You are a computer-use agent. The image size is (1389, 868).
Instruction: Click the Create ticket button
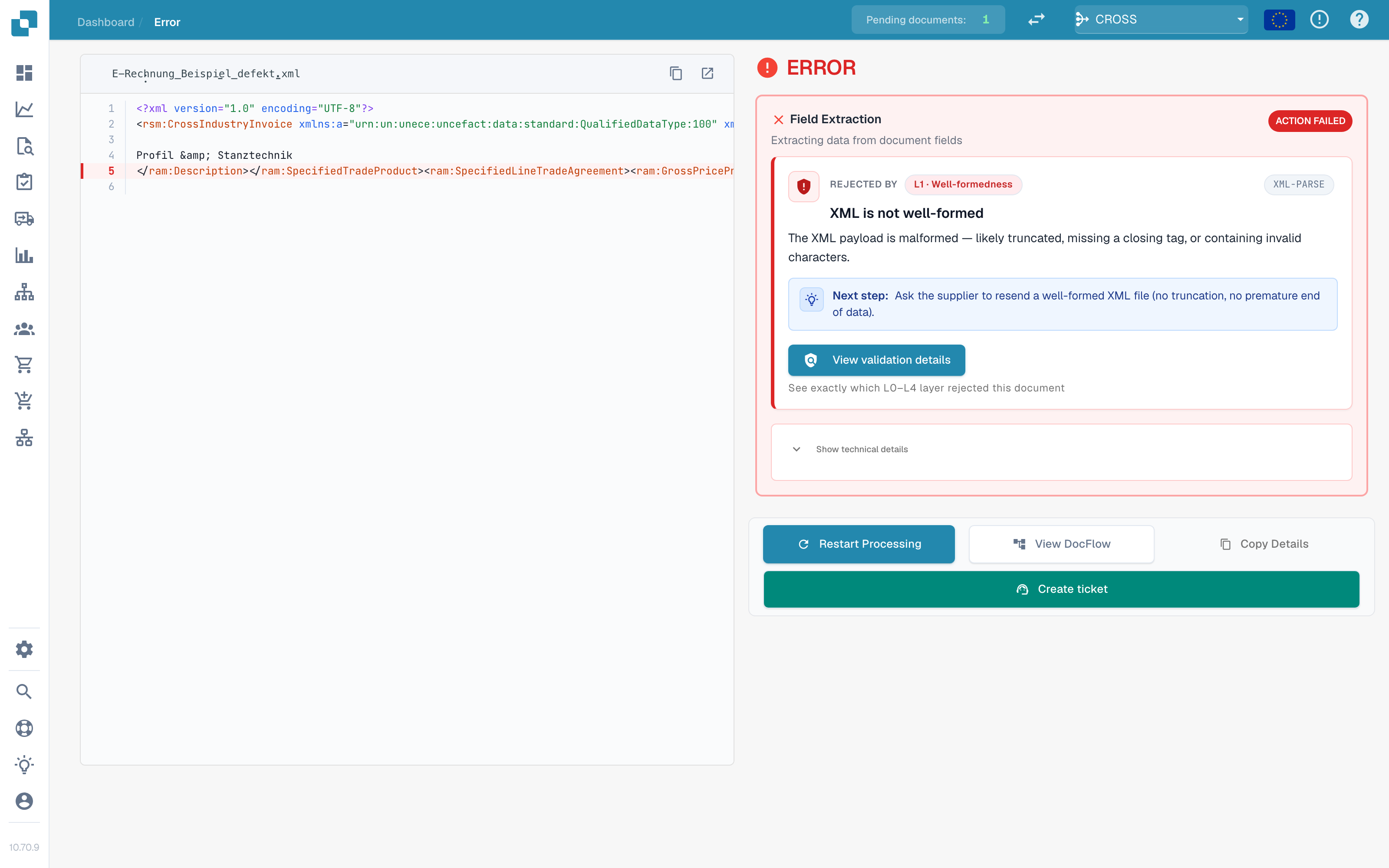pos(1061,589)
